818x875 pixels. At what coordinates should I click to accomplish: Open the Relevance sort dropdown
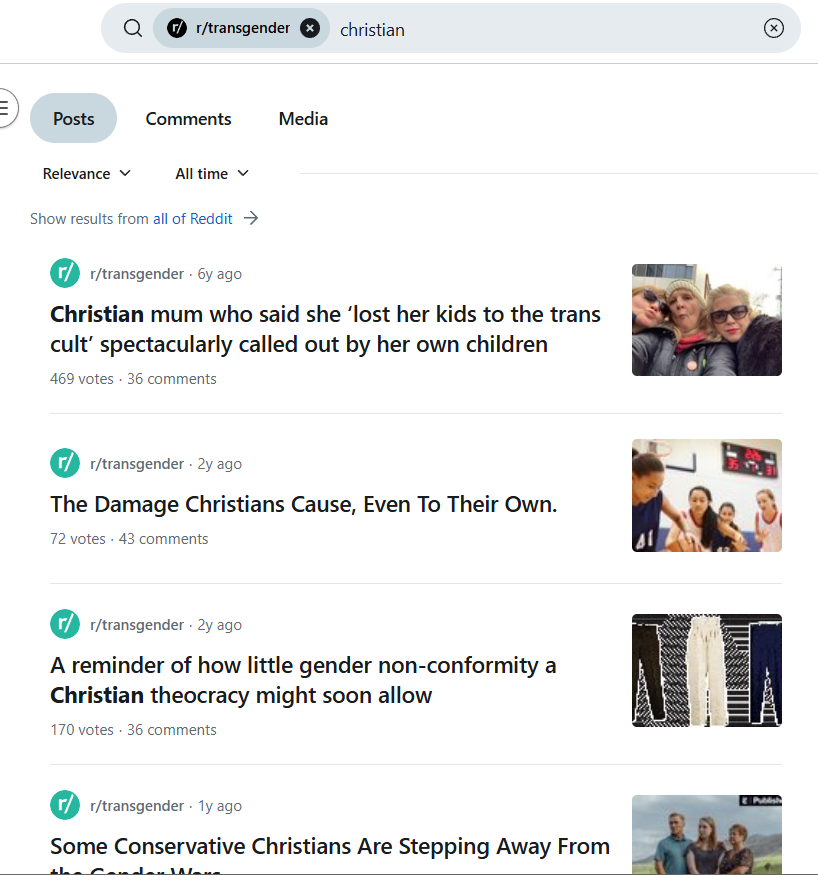(87, 173)
